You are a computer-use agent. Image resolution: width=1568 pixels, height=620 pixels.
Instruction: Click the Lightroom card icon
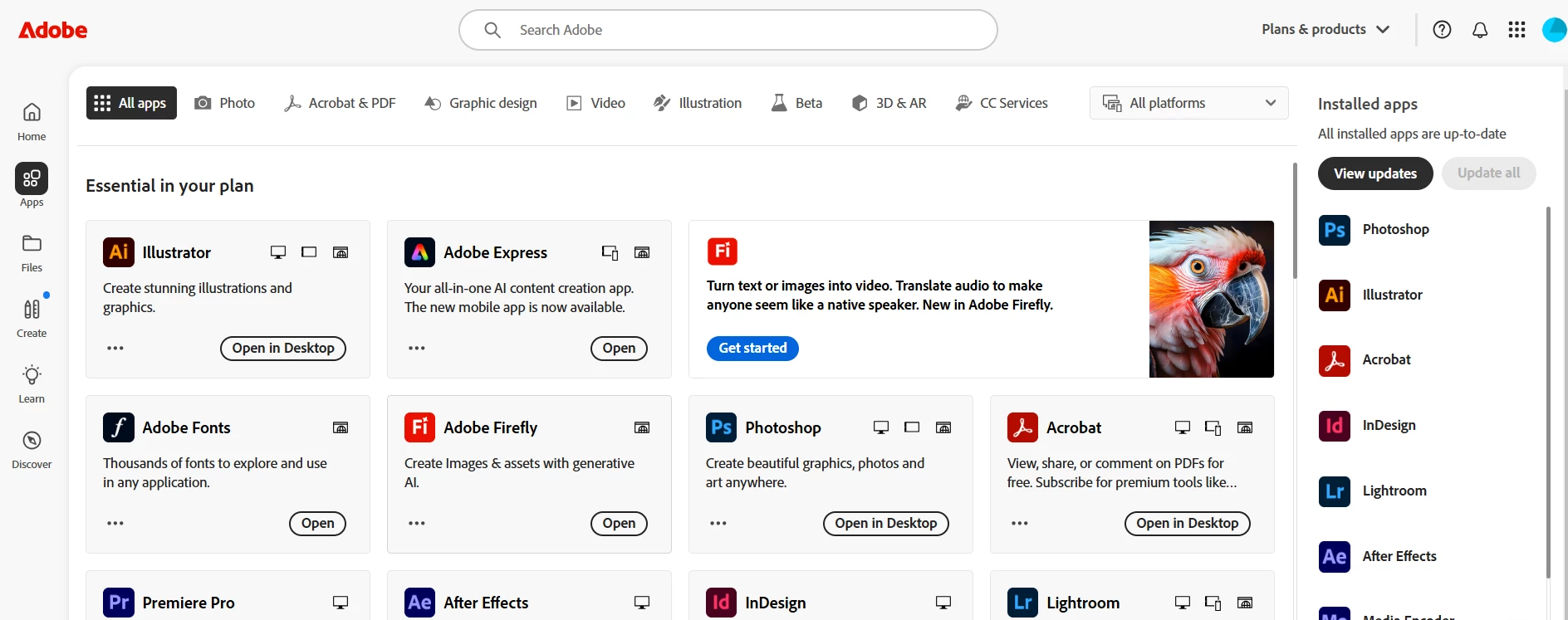coord(1023,603)
